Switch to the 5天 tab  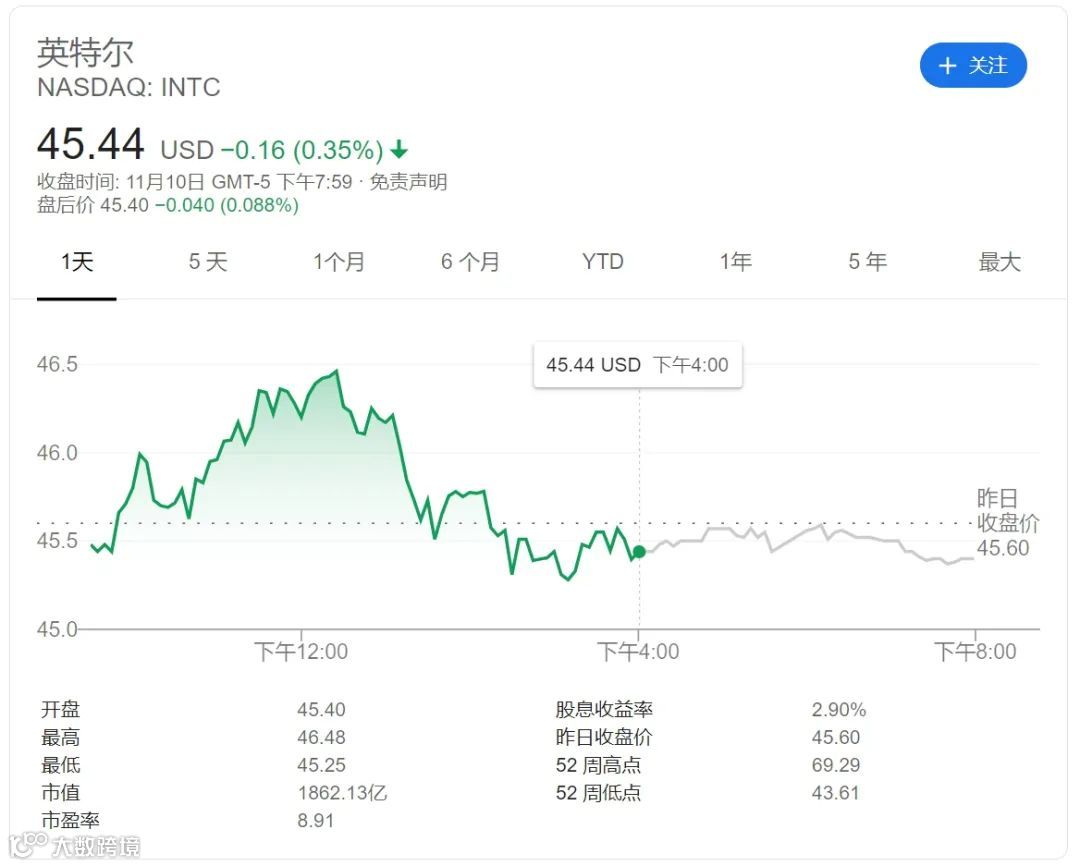(208, 262)
